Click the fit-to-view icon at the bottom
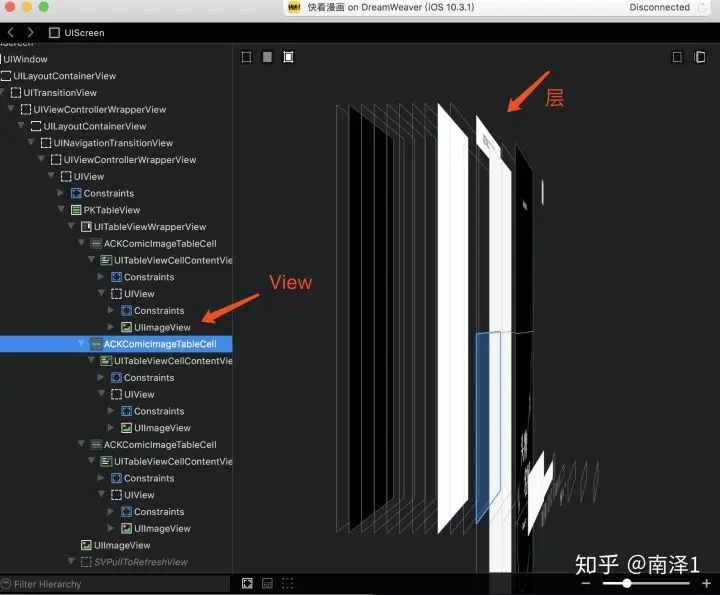This screenshot has height=595, width=720. point(247,584)
